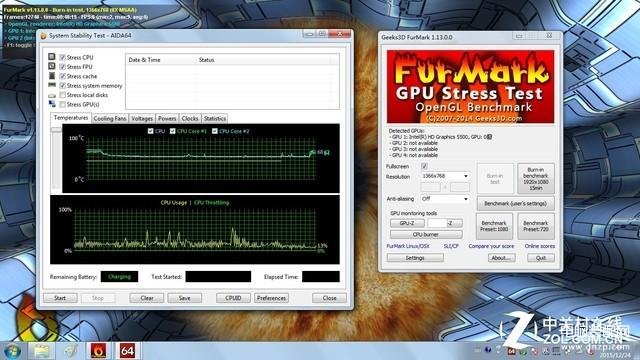Click the CPU icon beside Stress CPU
The height and width of the screenshot is (360, 640).
52,57
